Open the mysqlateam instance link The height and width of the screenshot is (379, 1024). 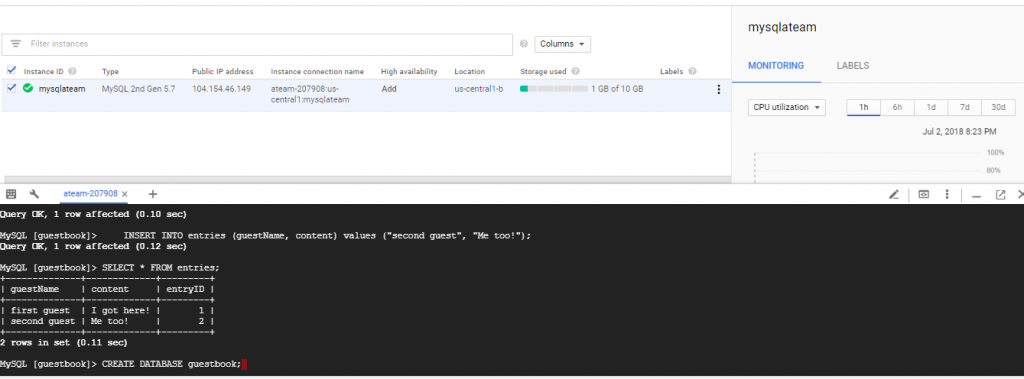coord(62,89)
